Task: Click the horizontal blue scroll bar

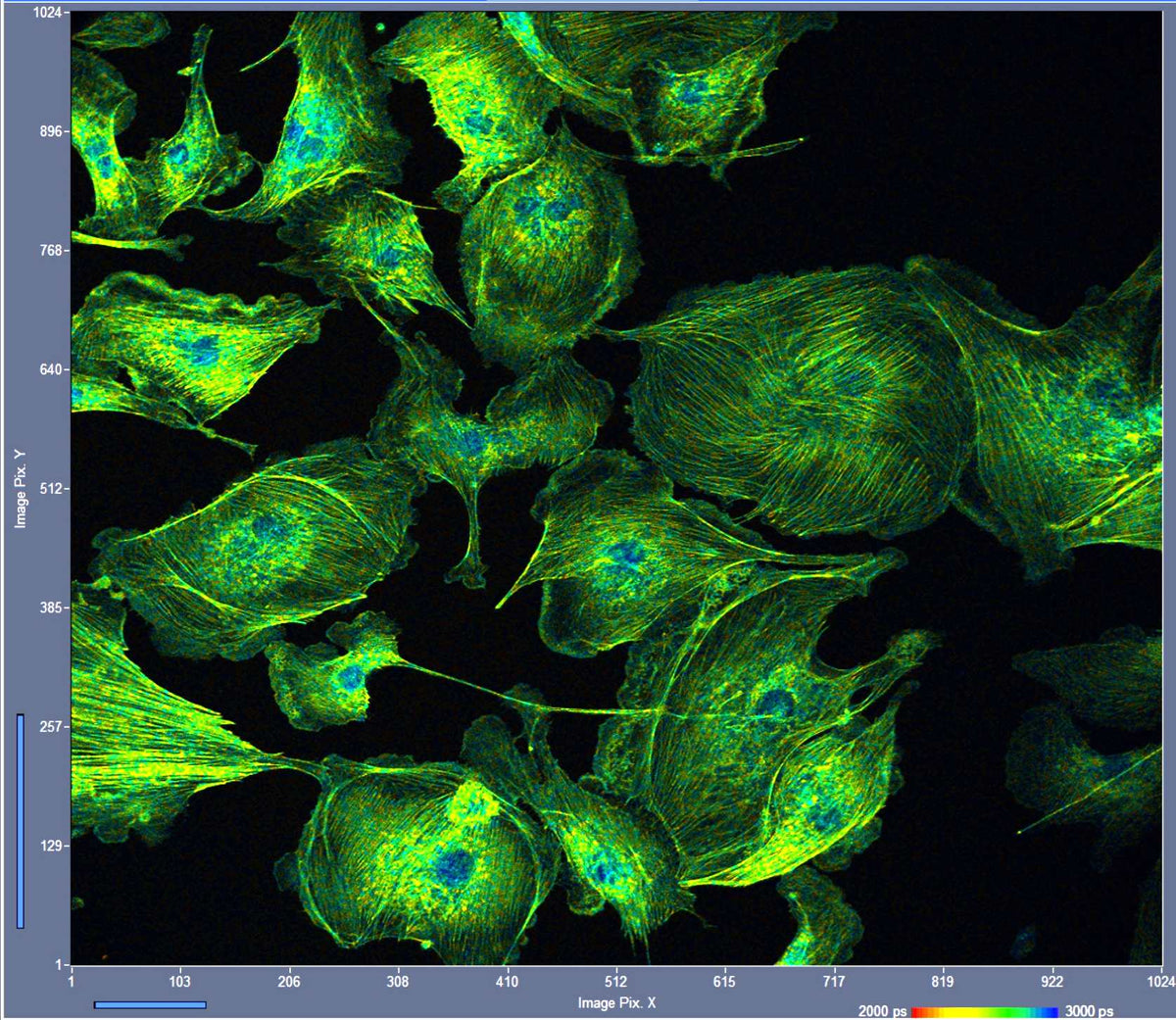Action: click(x=150, y=1004)
